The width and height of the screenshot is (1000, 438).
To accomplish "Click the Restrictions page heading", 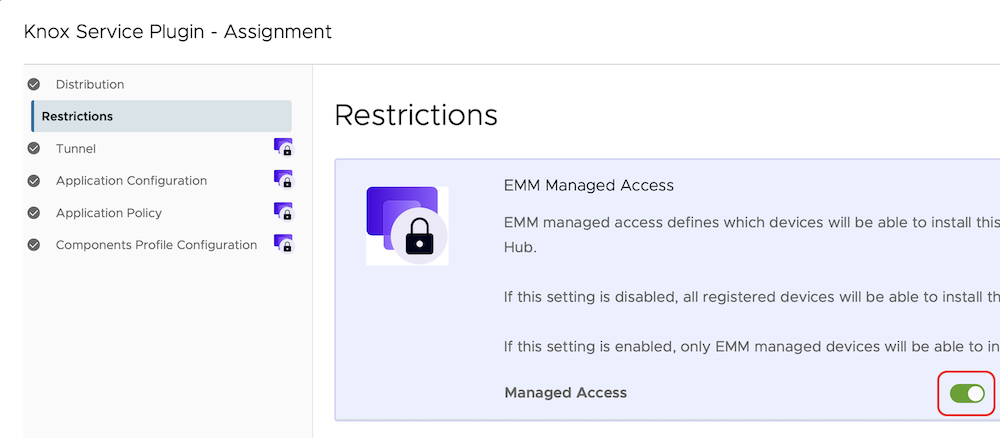I will 416,115.
